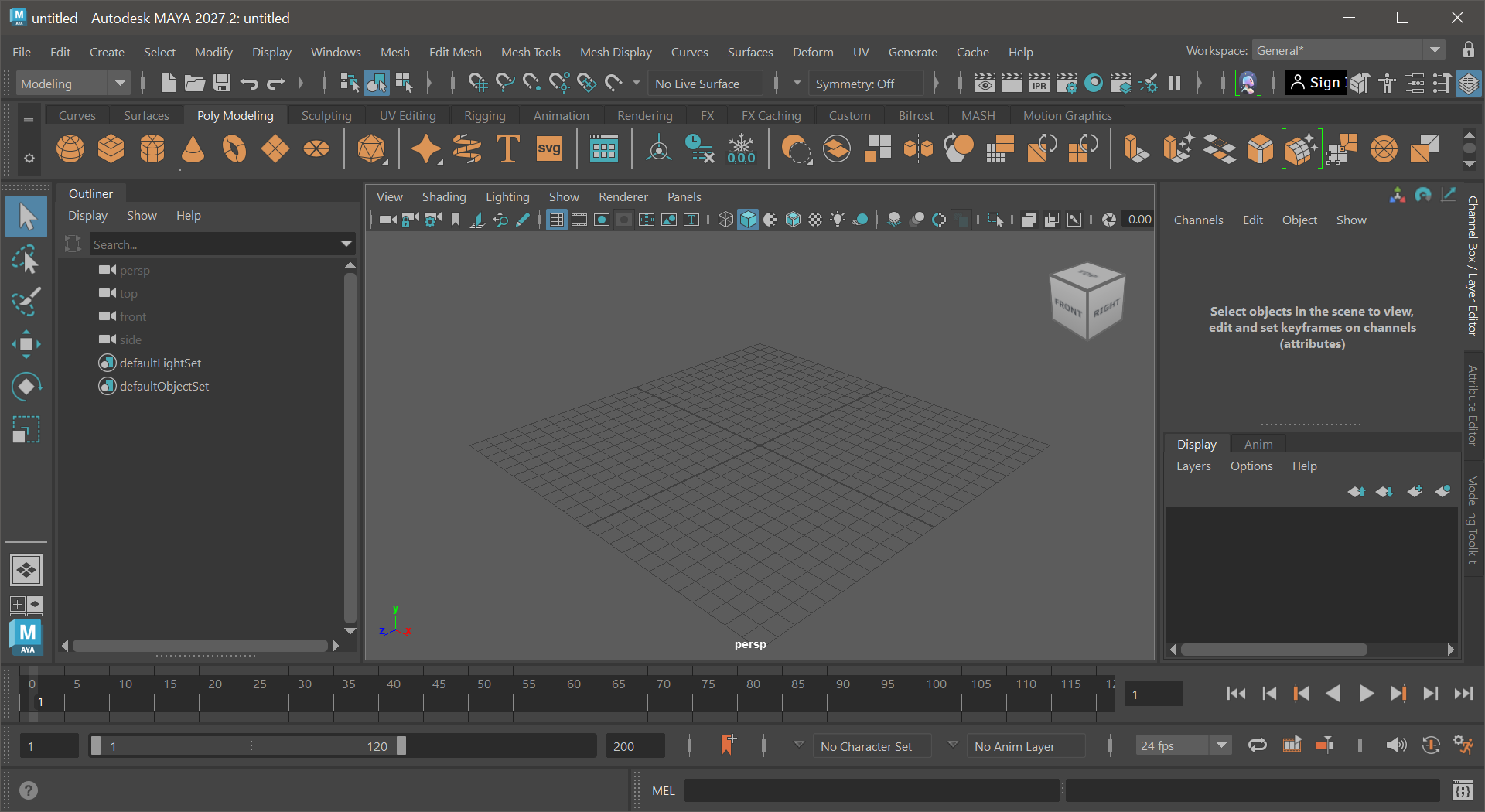Click the Freeze transformations snowflake icon
Screen dimensions: 1485x812
(x=741, y=148)
